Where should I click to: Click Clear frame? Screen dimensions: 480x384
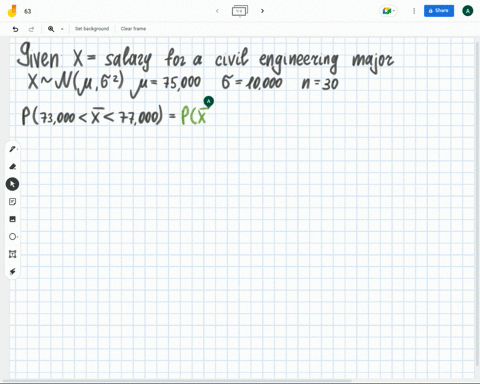click(133, 29)
